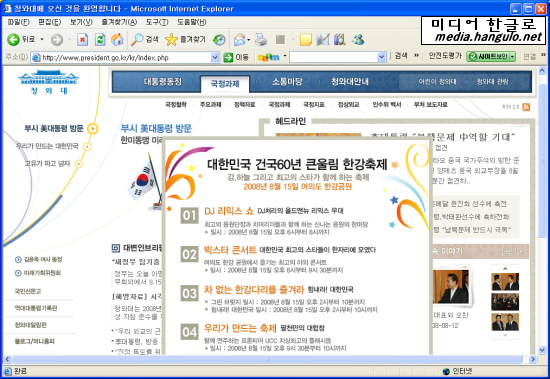Click the 고유가 파고 넘자 sidebar item
The image size is (550, 379).
click(47, 164)
